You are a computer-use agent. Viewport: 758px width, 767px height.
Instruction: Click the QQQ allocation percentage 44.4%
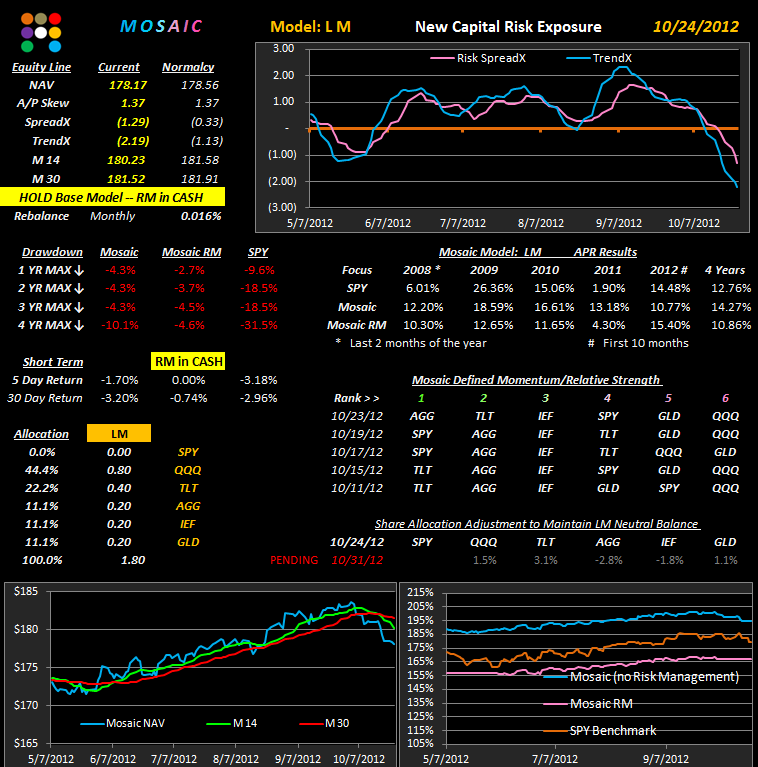coord(42,470)
